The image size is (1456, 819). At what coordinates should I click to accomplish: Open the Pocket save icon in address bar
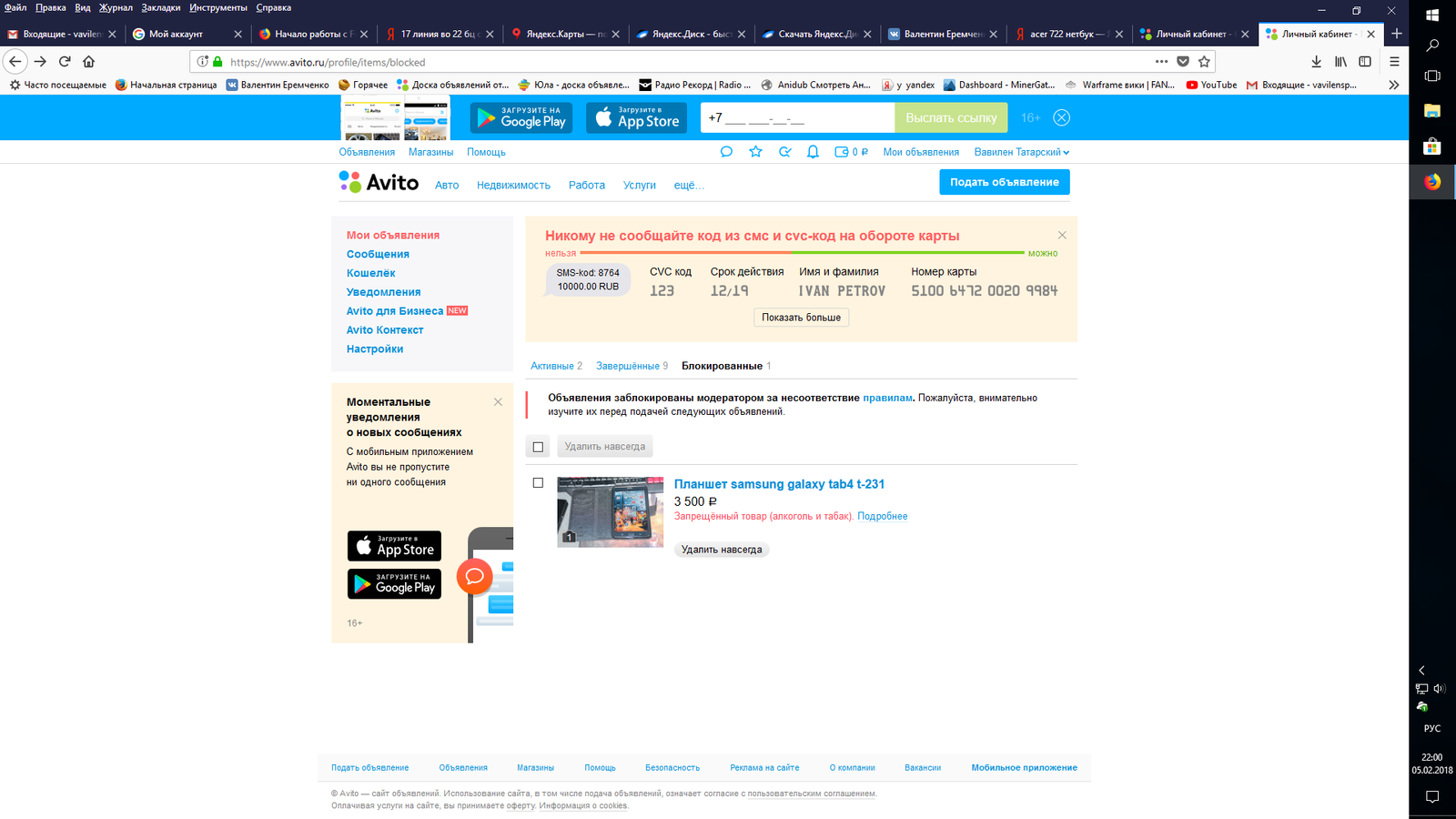pyautogui.click(x=1183, y=61)
